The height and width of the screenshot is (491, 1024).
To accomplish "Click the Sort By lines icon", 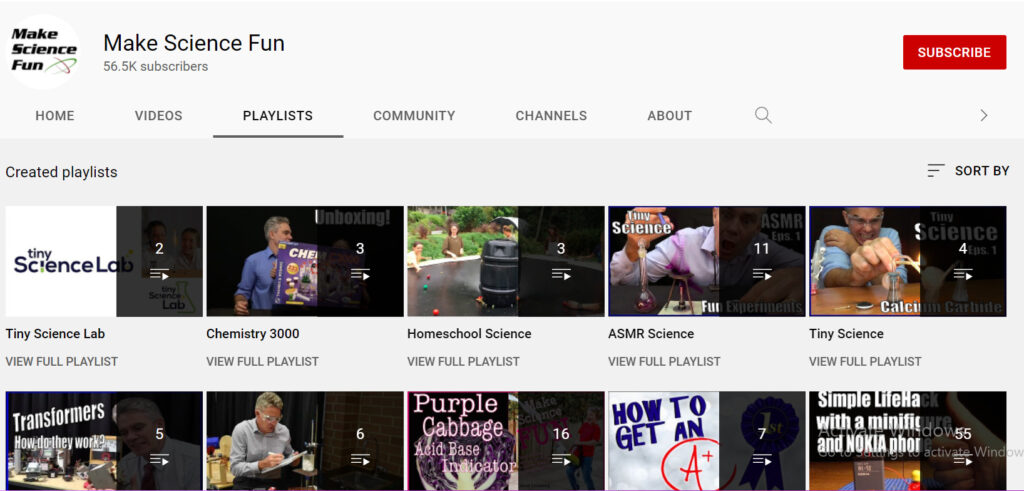I will tap(935, 171).
